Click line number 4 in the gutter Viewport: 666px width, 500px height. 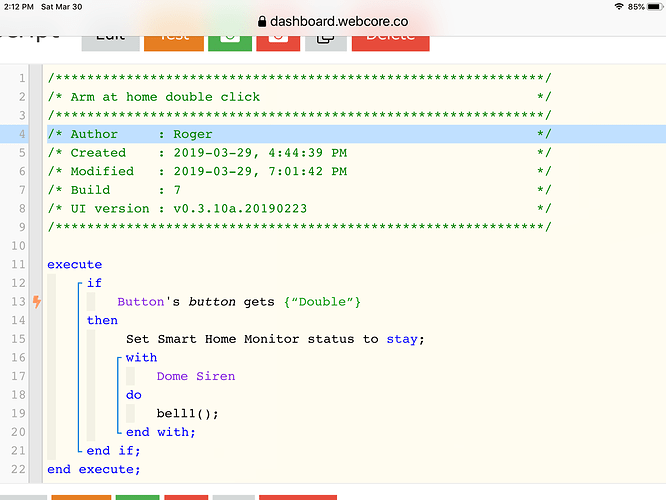tap(22, 134)
